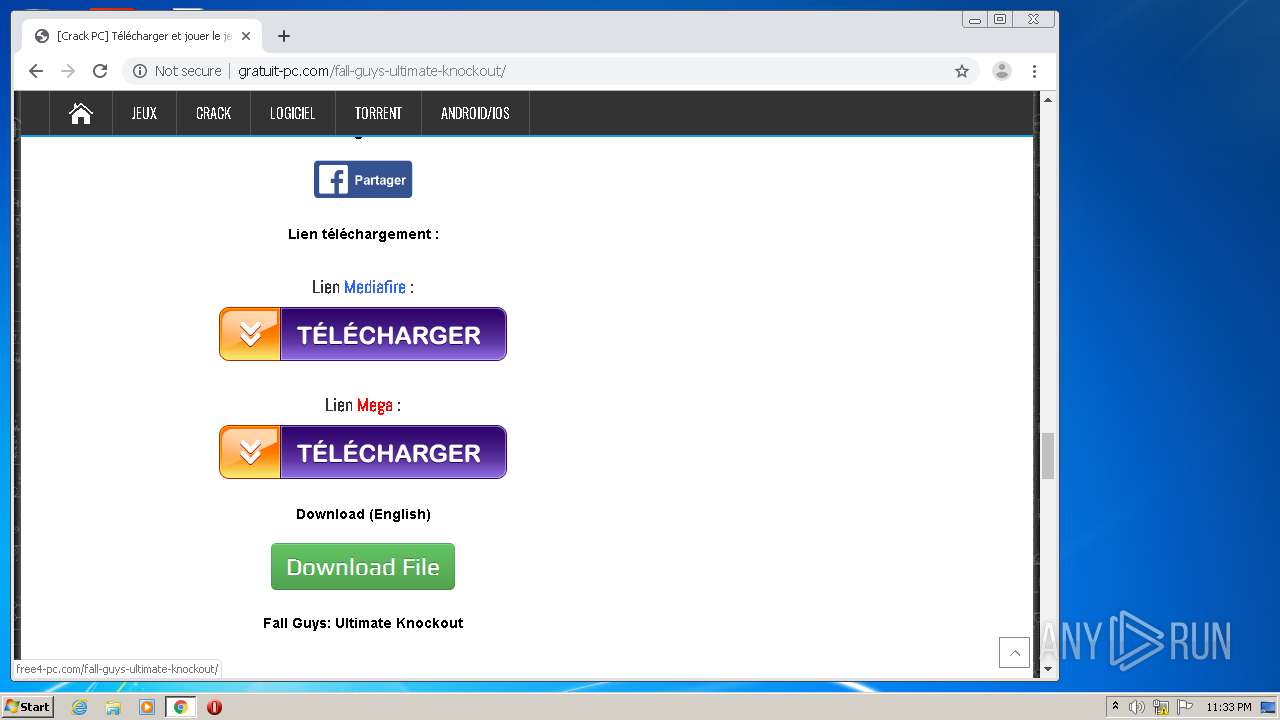Click the browser forward arrow
This screenshot has width=1280, height=720.
click(x=68, y=71)
